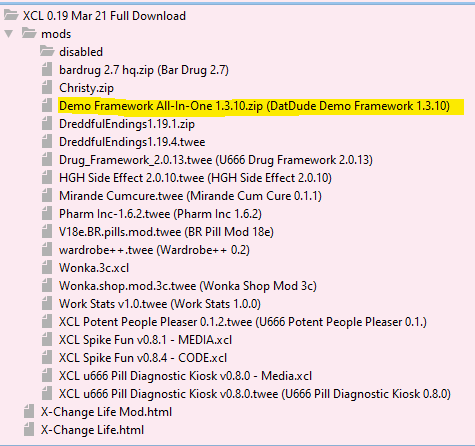Click file icon beside Mirande Cumcure.twee

point(47,196)
